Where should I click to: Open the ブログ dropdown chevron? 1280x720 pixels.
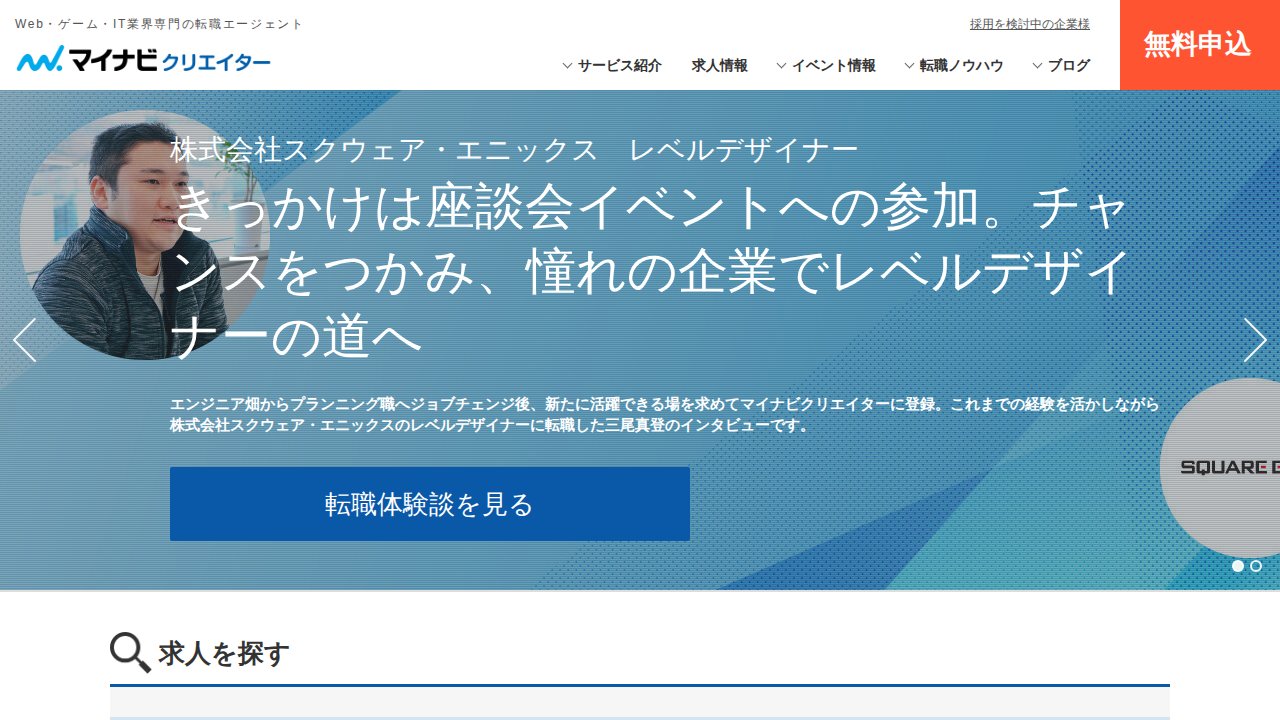pos(1036,65)
